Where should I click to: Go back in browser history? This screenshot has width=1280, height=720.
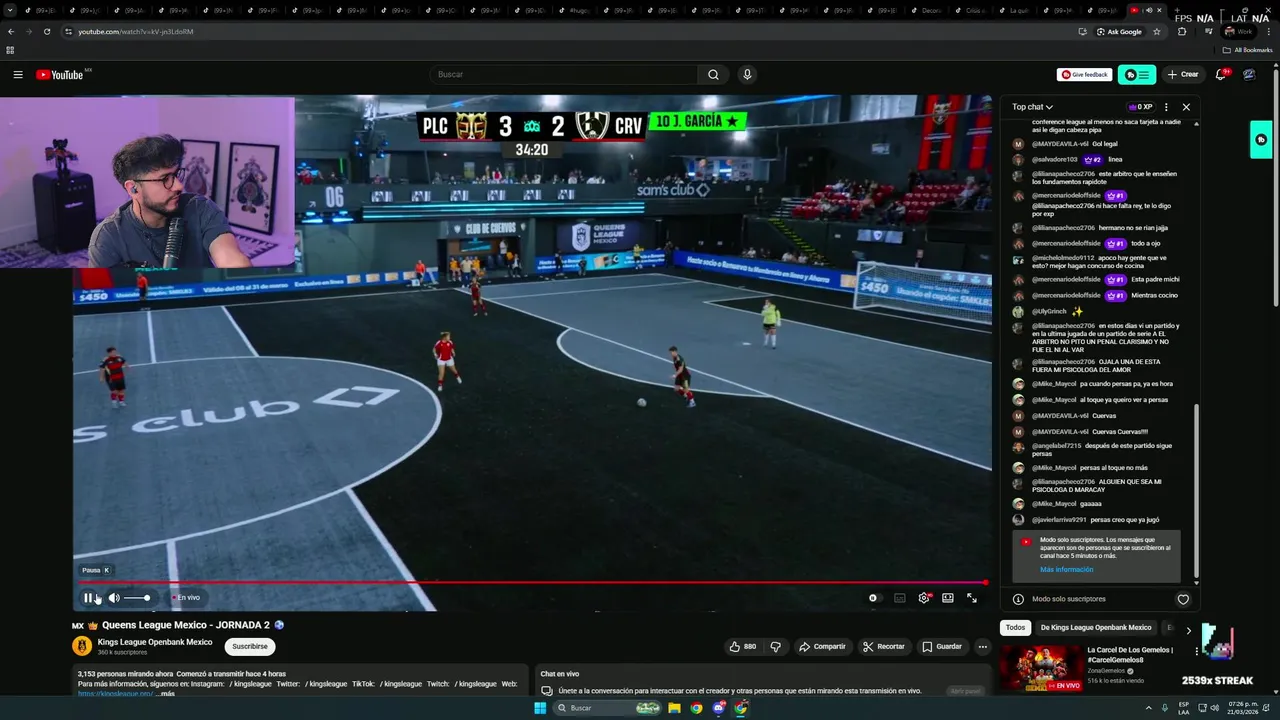point(11,32)
